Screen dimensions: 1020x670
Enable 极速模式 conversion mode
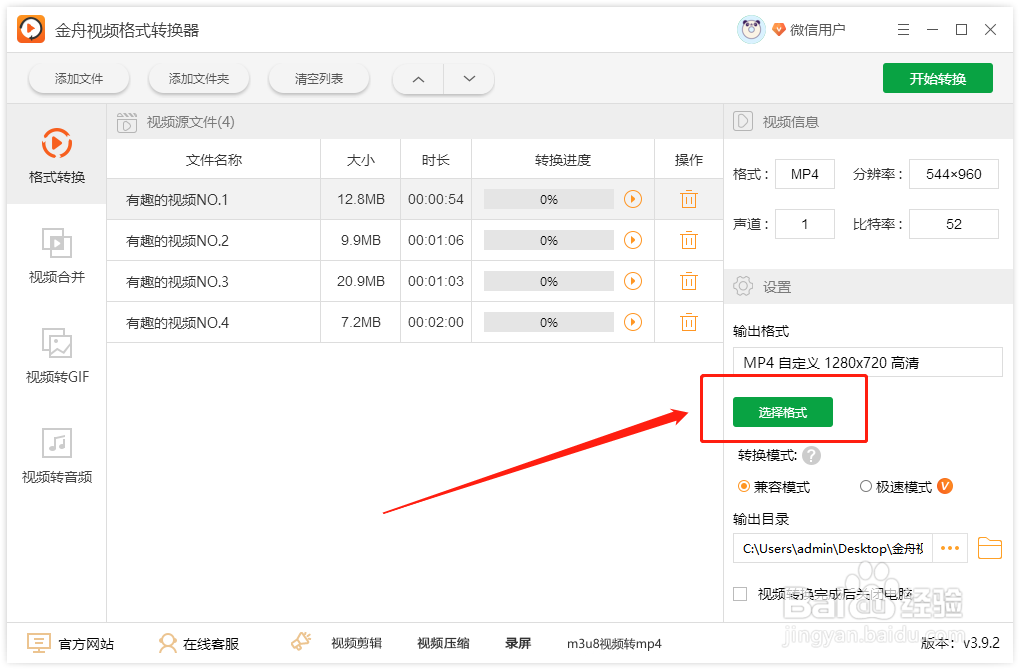[865, 486]
